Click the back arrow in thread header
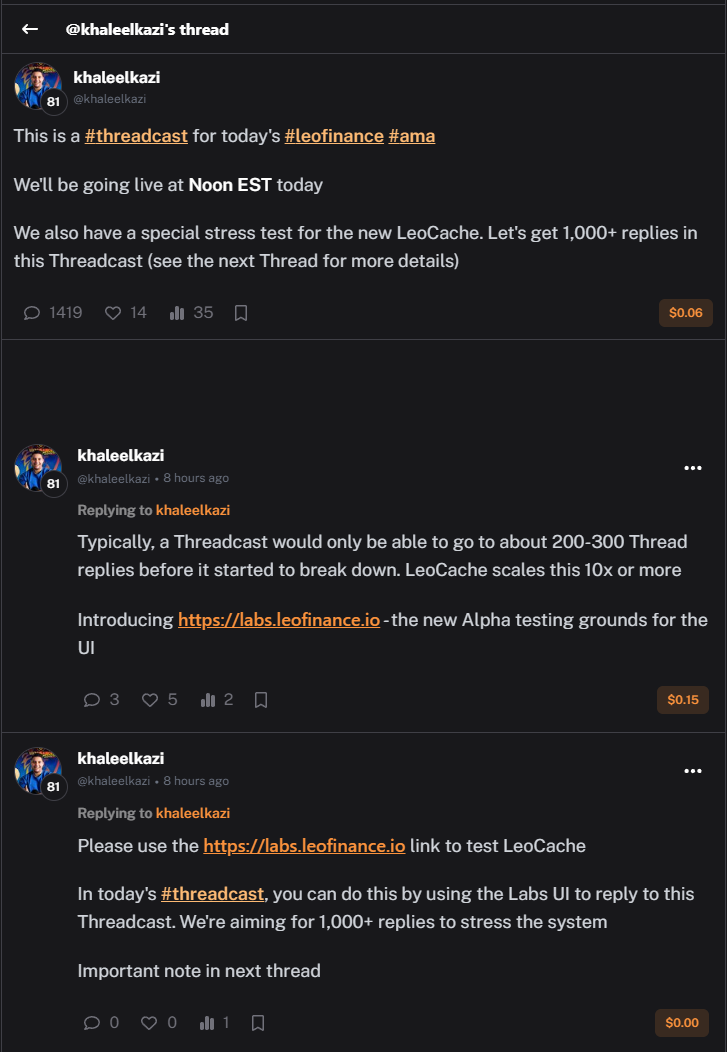Viewport: 727px width, 1052px height. (x=30, y=29)
